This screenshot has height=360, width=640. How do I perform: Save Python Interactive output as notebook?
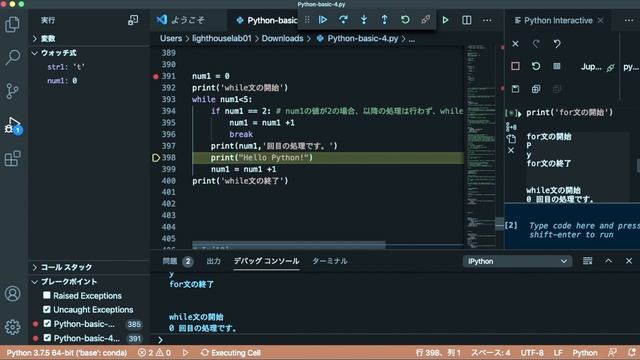[x=516, y=89]
